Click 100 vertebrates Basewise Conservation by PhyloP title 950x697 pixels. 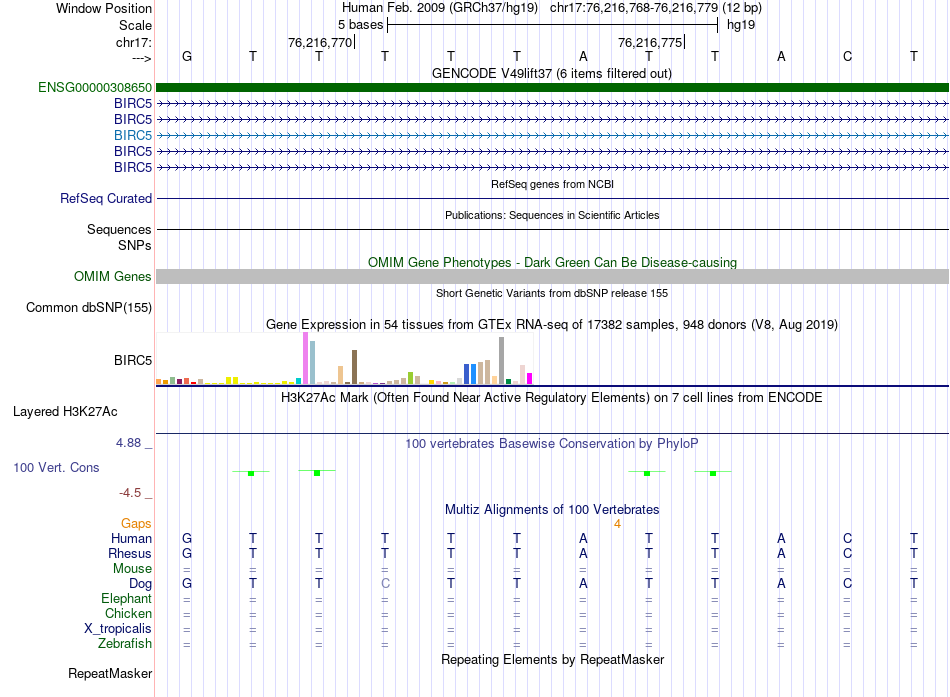pos(551,444)
